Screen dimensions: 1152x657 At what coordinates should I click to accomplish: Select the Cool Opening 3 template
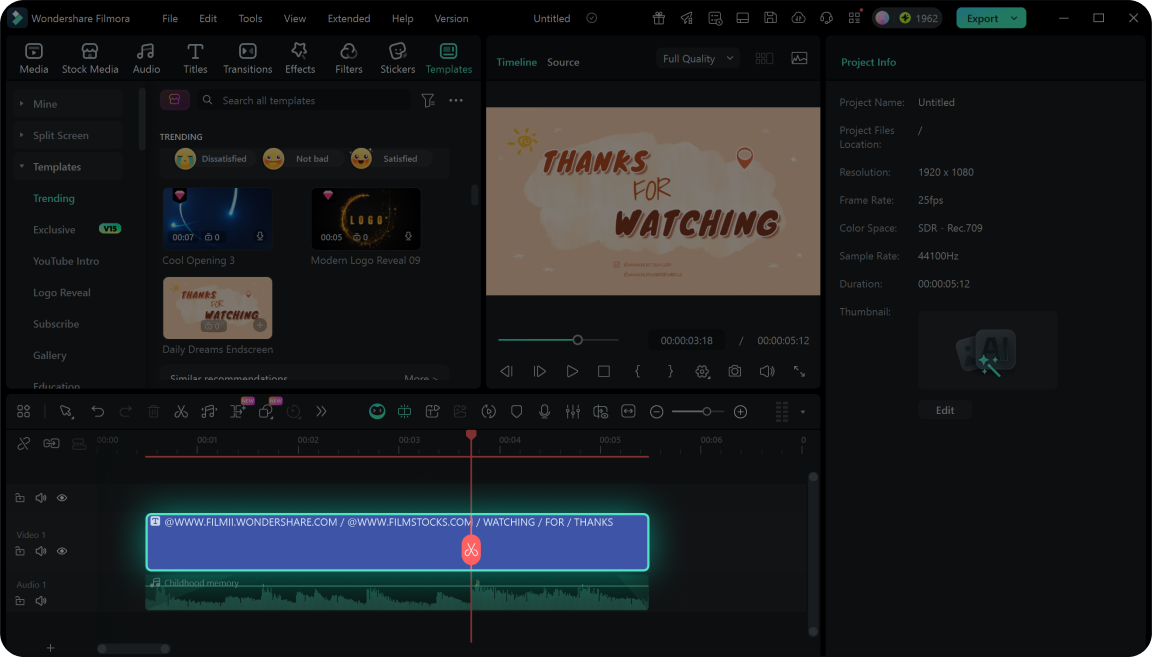[217, 218]
